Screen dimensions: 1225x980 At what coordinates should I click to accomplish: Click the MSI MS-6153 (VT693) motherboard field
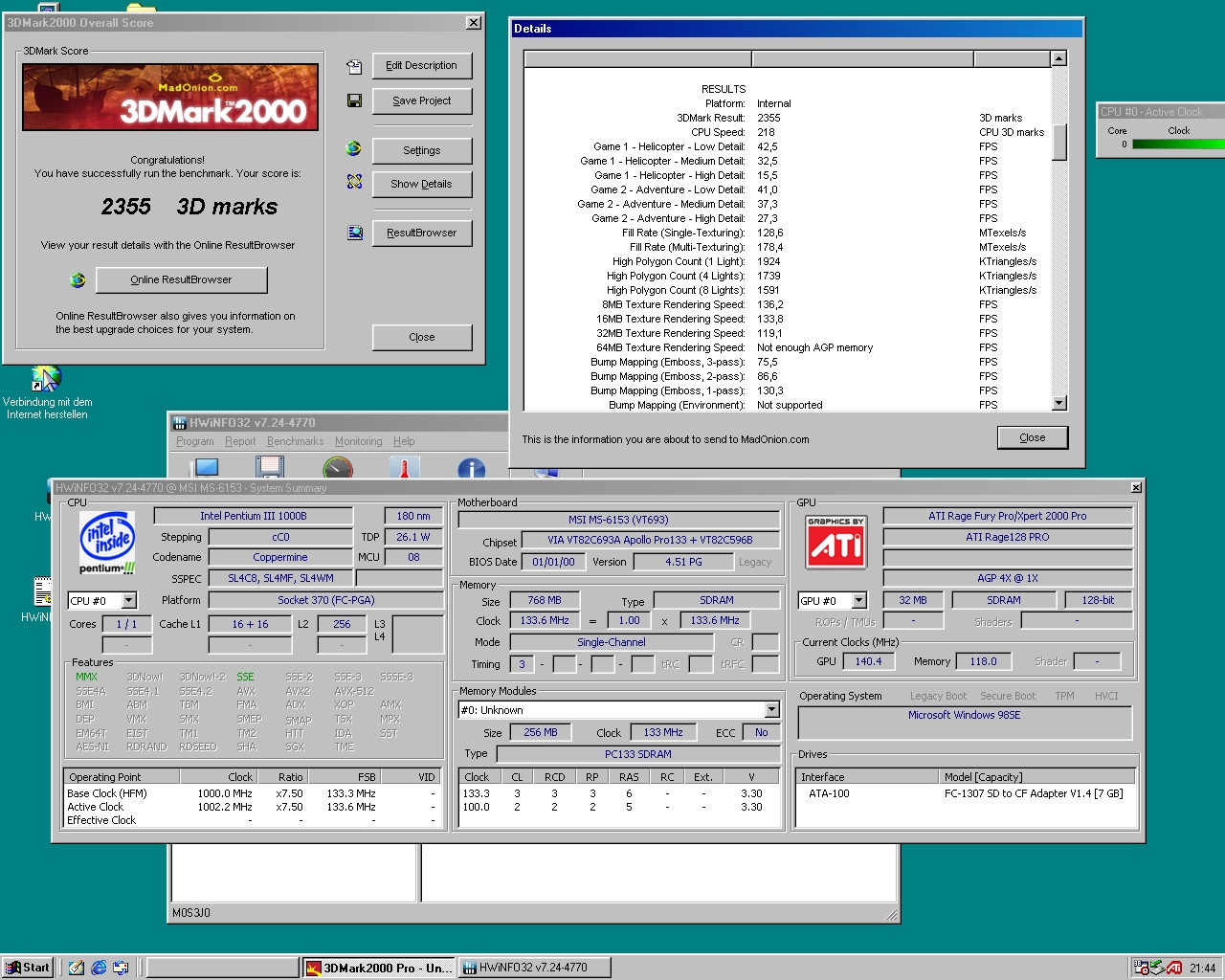(x=618, y=520)
